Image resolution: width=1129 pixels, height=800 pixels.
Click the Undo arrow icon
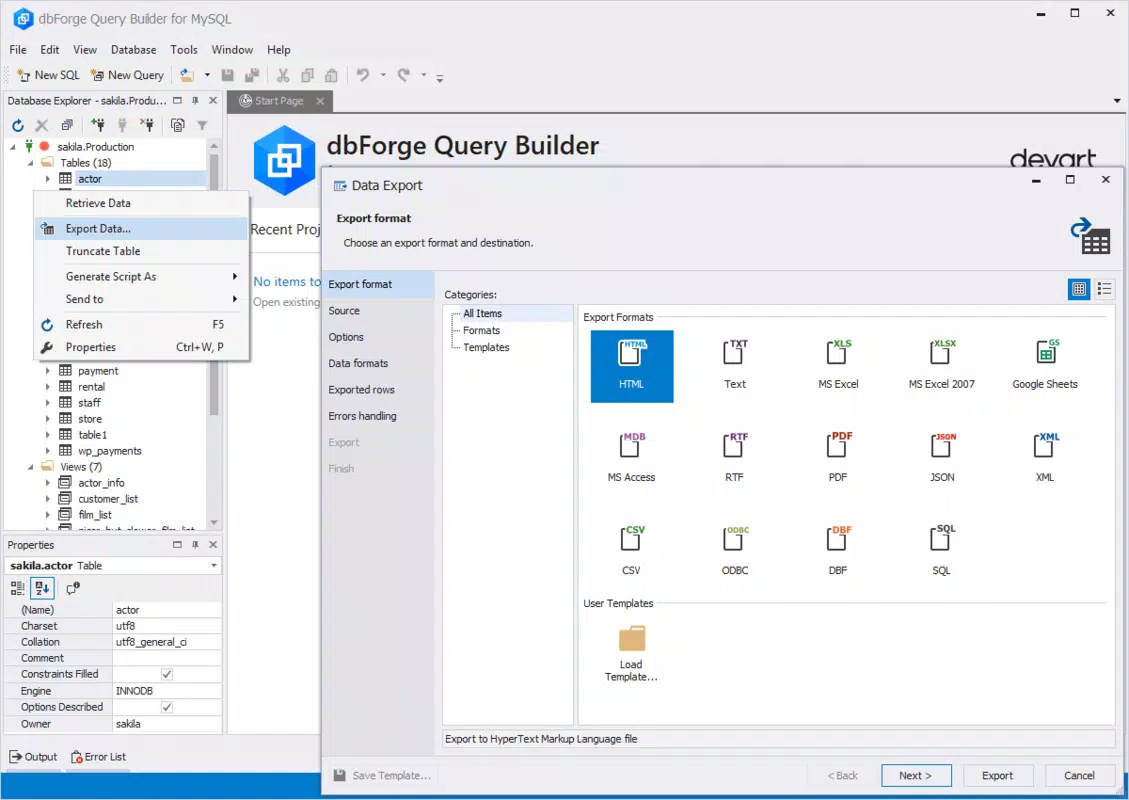pyautogui.click(x=363, y=75)
